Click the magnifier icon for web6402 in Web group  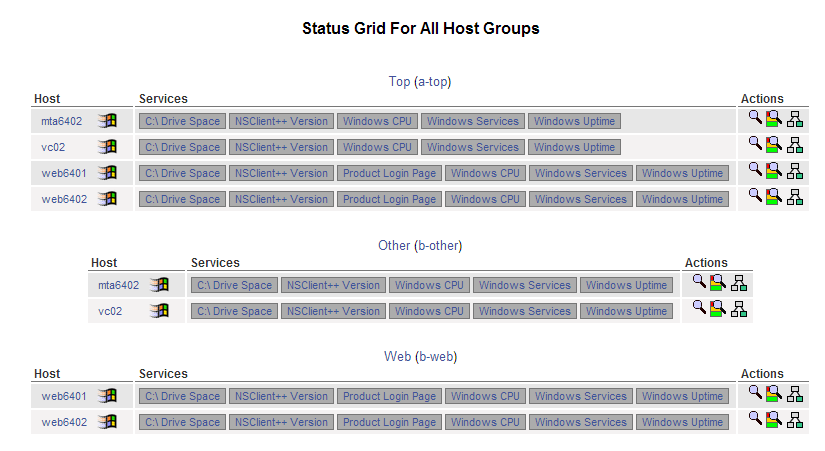point(756,419)
